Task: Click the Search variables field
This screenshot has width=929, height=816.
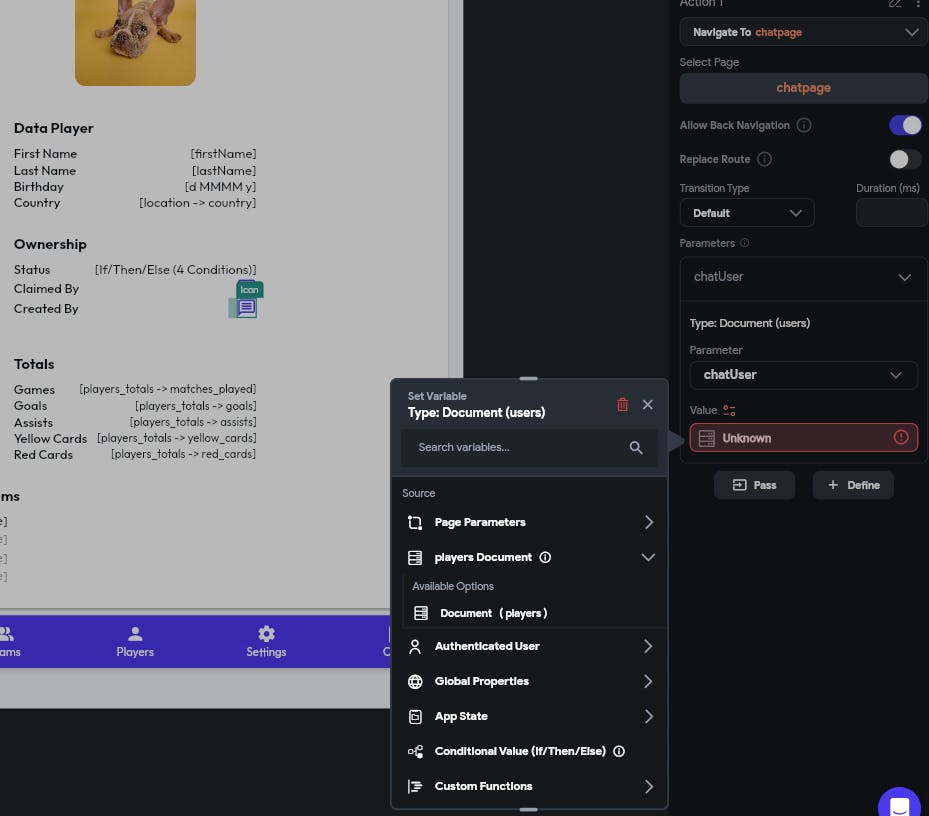Action: pyautogui.click(x=529, y=447)
